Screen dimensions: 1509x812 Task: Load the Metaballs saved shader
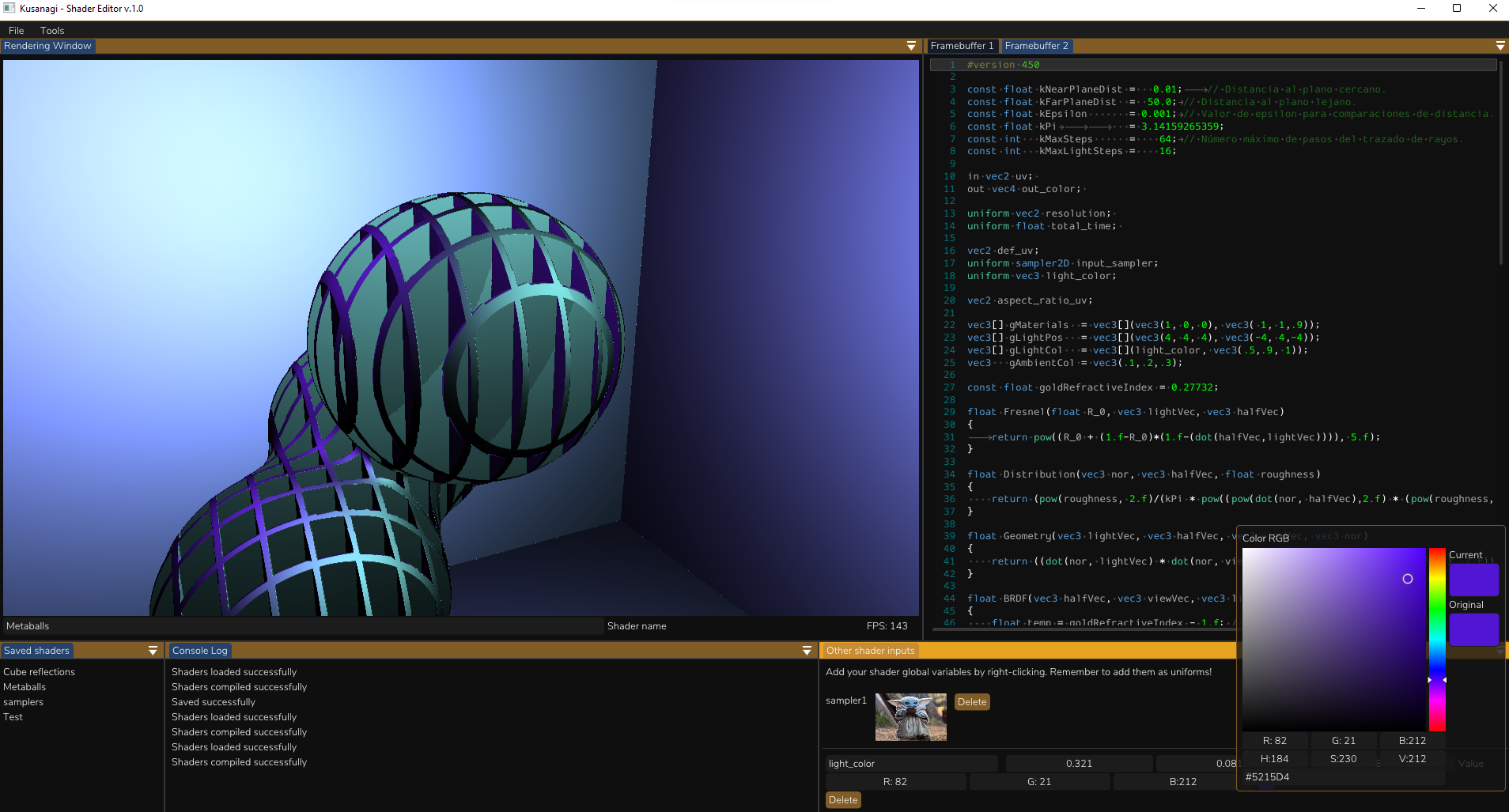pyautogui.click(x=25, y=687)
